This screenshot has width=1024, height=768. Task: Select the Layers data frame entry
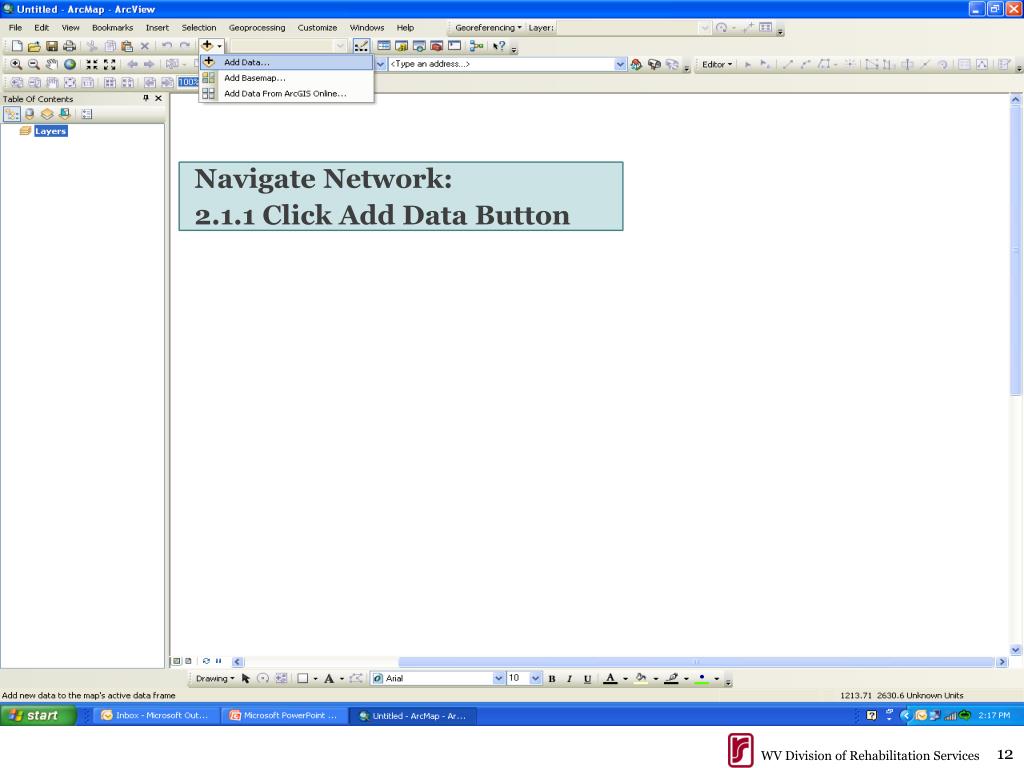point(50,131)
